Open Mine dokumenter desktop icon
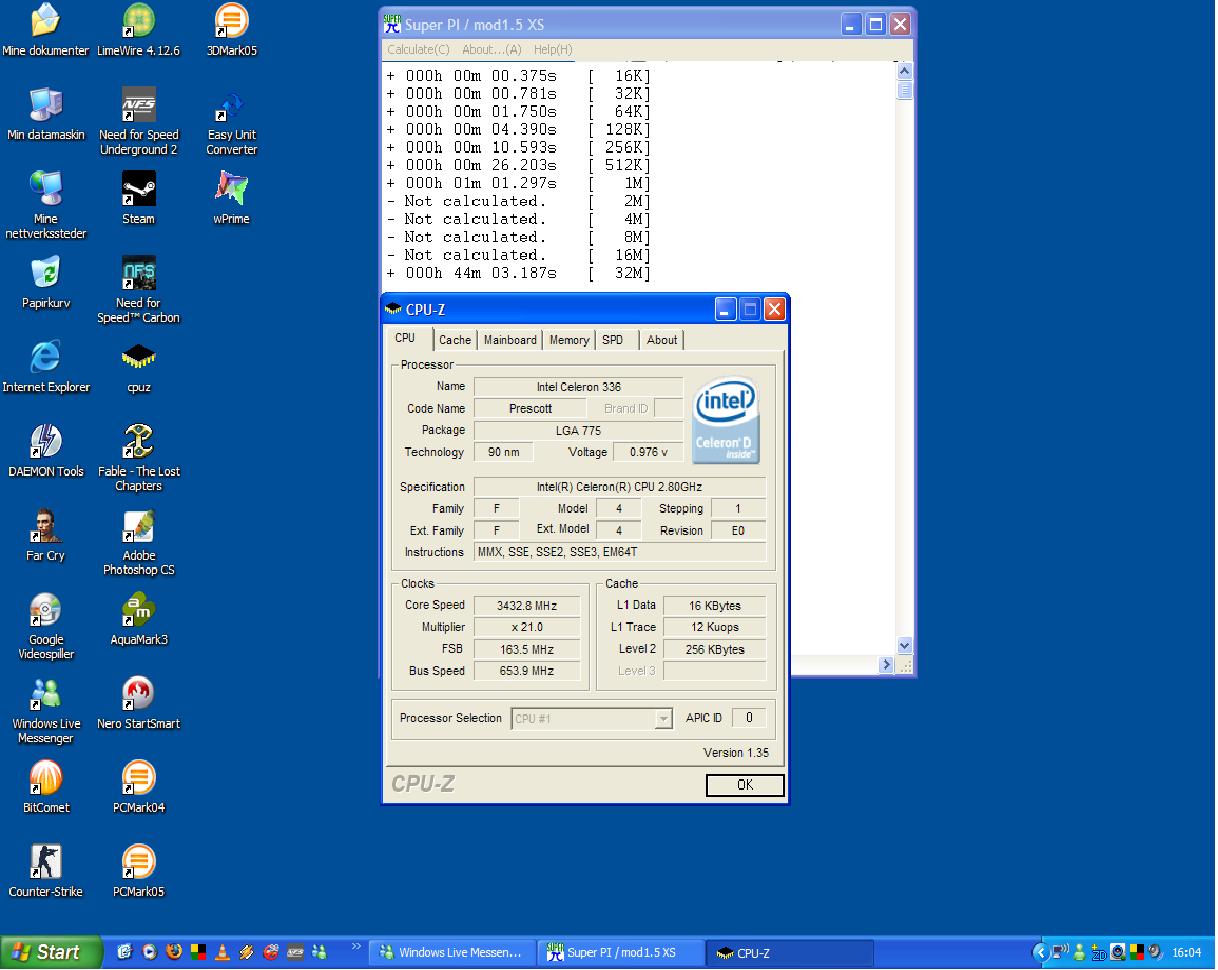 pyautogui.click(x=45, y=30)
